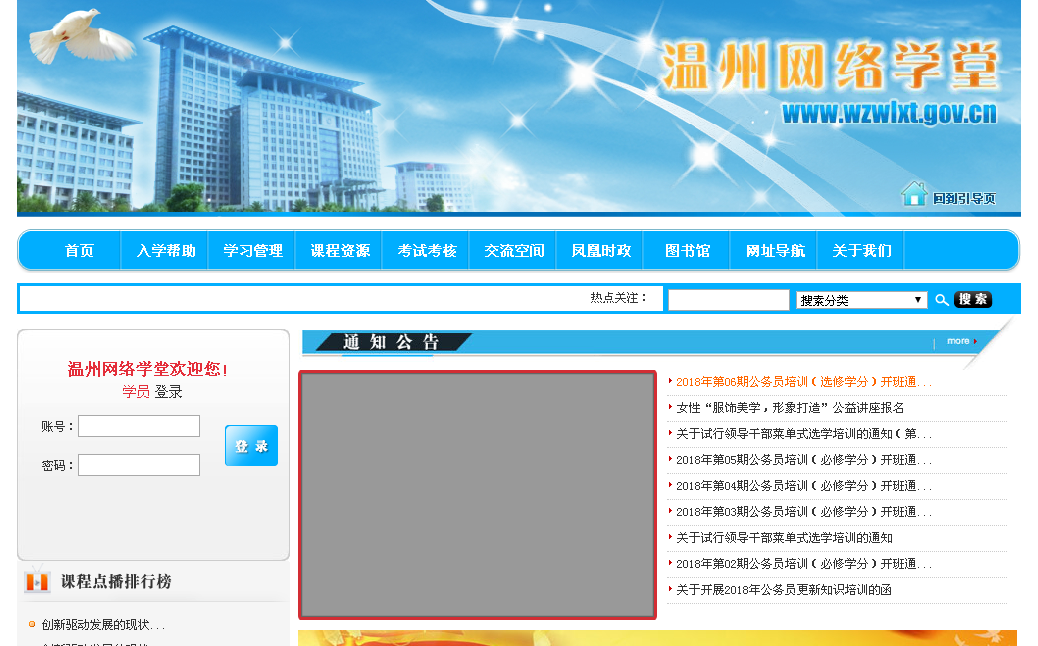Image resolution: width=1038 pixels, height=646 pixels.
Task: Click the 搜索 button in search bar
Action: coord(973,300)
